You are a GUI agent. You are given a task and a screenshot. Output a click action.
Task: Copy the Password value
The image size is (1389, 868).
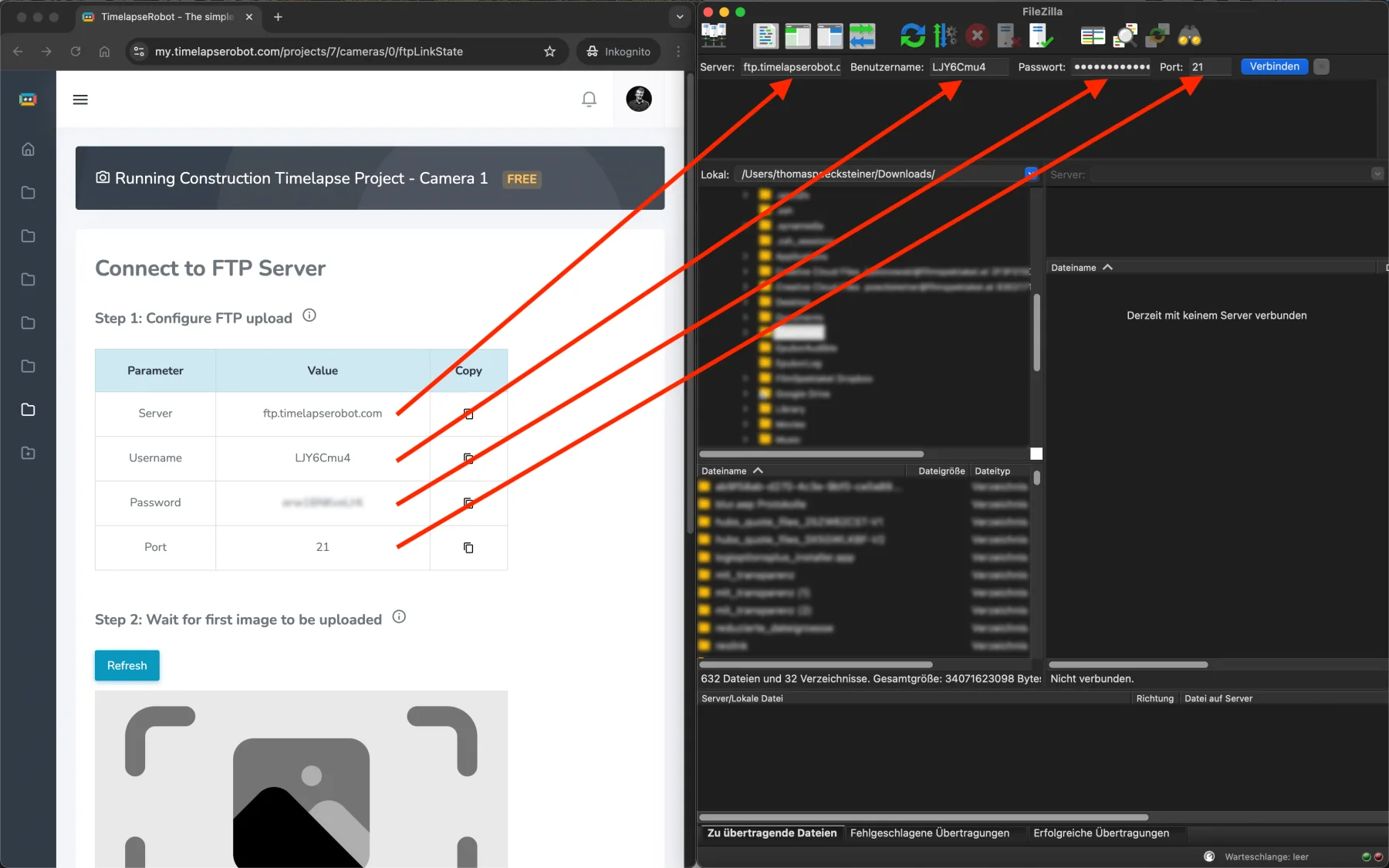468,503
